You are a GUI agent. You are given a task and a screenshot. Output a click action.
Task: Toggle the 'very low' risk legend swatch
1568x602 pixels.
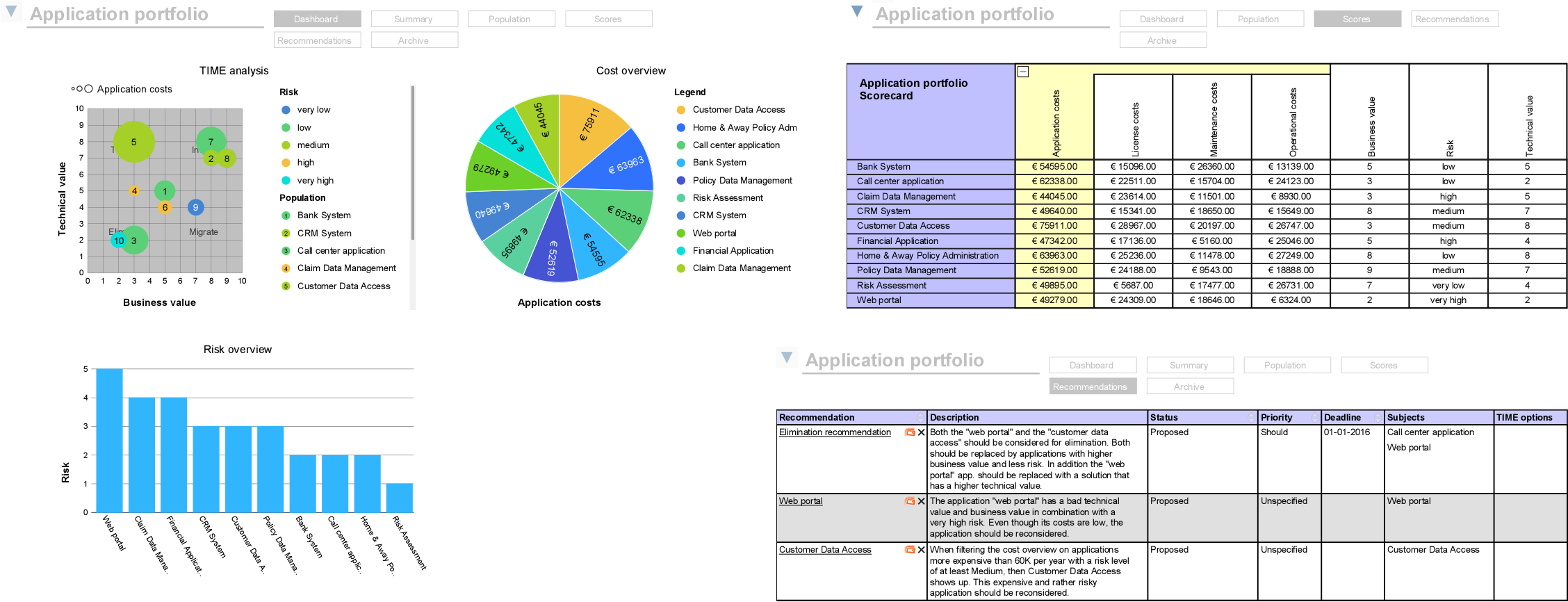(x=286, y=110)
